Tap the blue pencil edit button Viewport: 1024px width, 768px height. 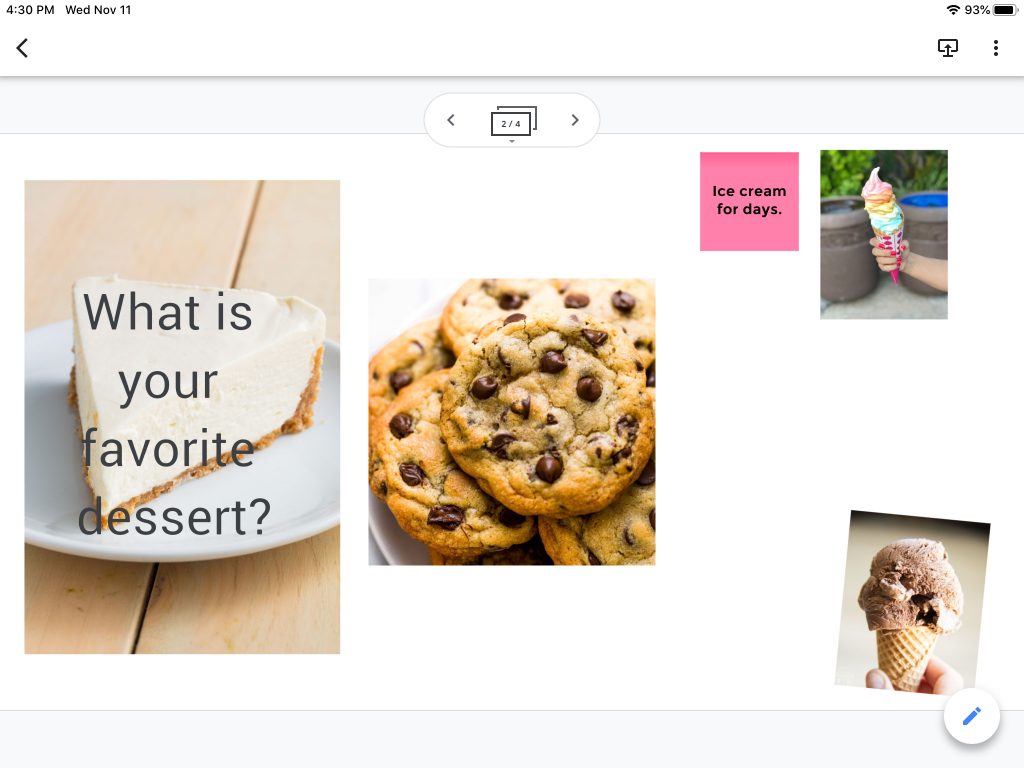(x=971, y=716)
